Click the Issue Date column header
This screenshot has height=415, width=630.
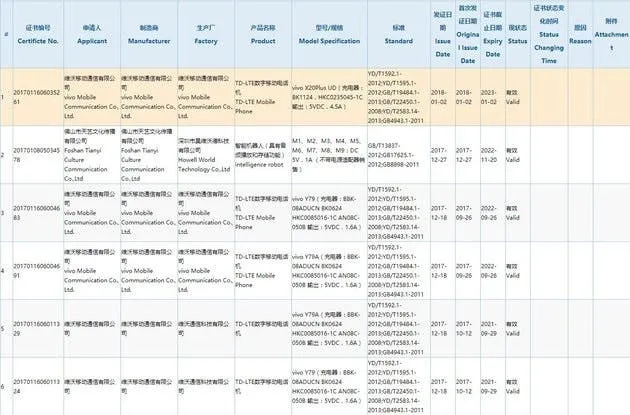[442, 35]
